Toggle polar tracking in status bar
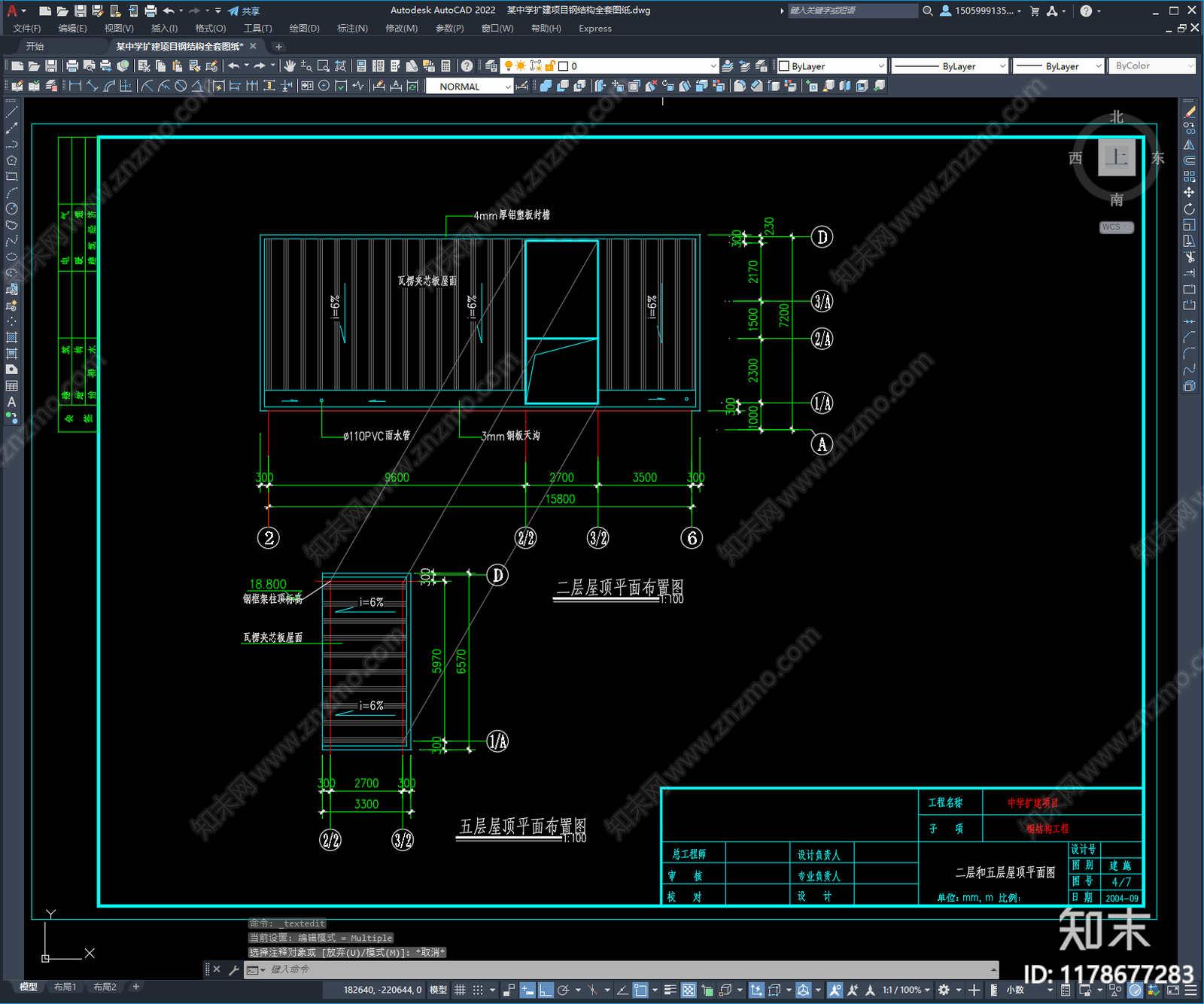1204x1004 pixels. [564, 990]
